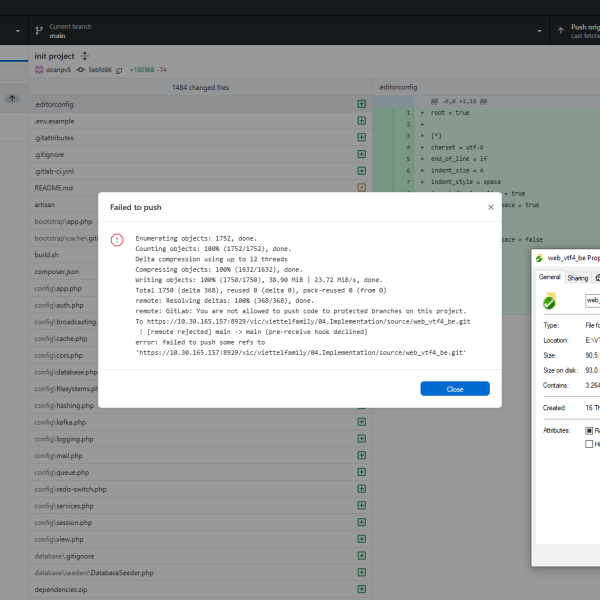Click the up-arrow icon in left sidebar
This screenshot has height=600, width=600.
pyautogui.click(x=12, y=98)
